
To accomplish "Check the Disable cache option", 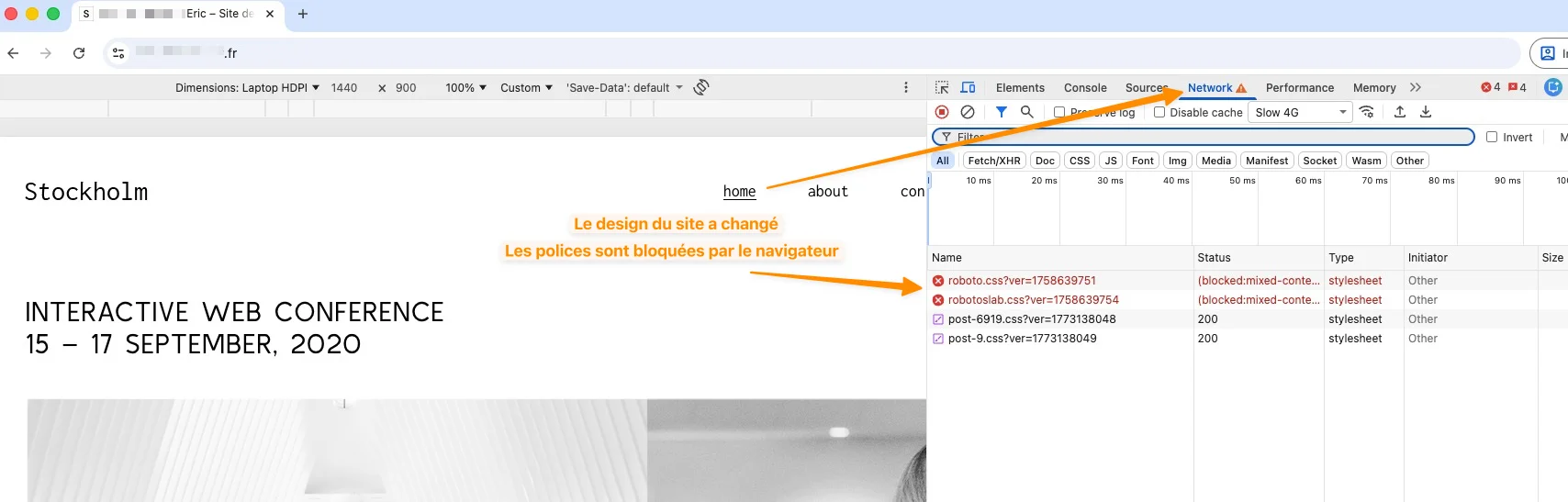I will pyautogui.click(x=1159, y=112).
